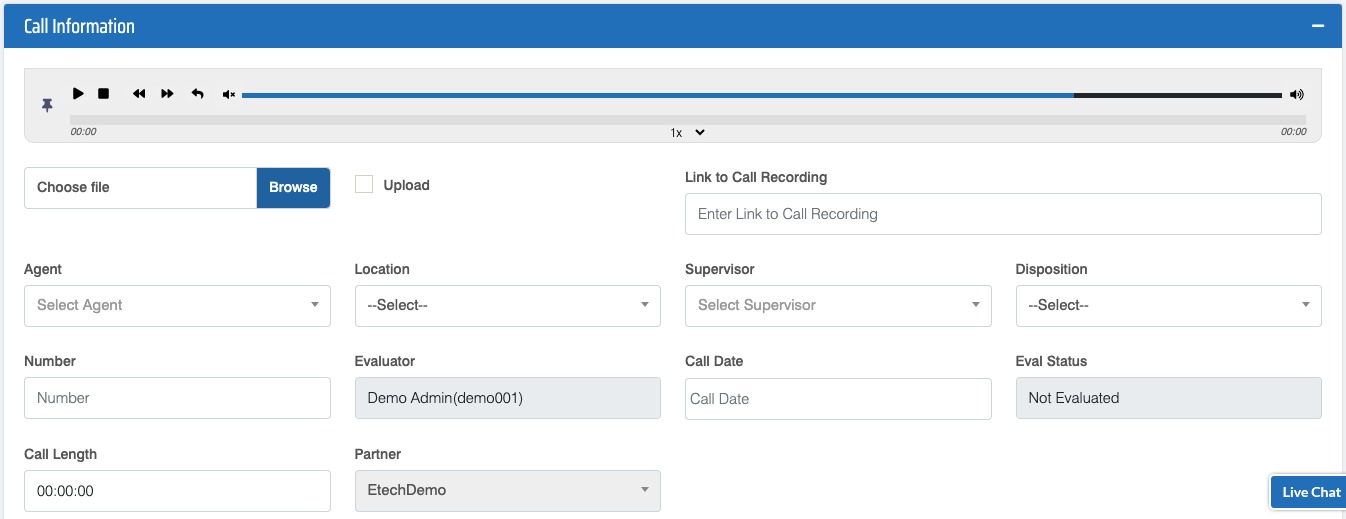Click the replay arrow icon

197,94
